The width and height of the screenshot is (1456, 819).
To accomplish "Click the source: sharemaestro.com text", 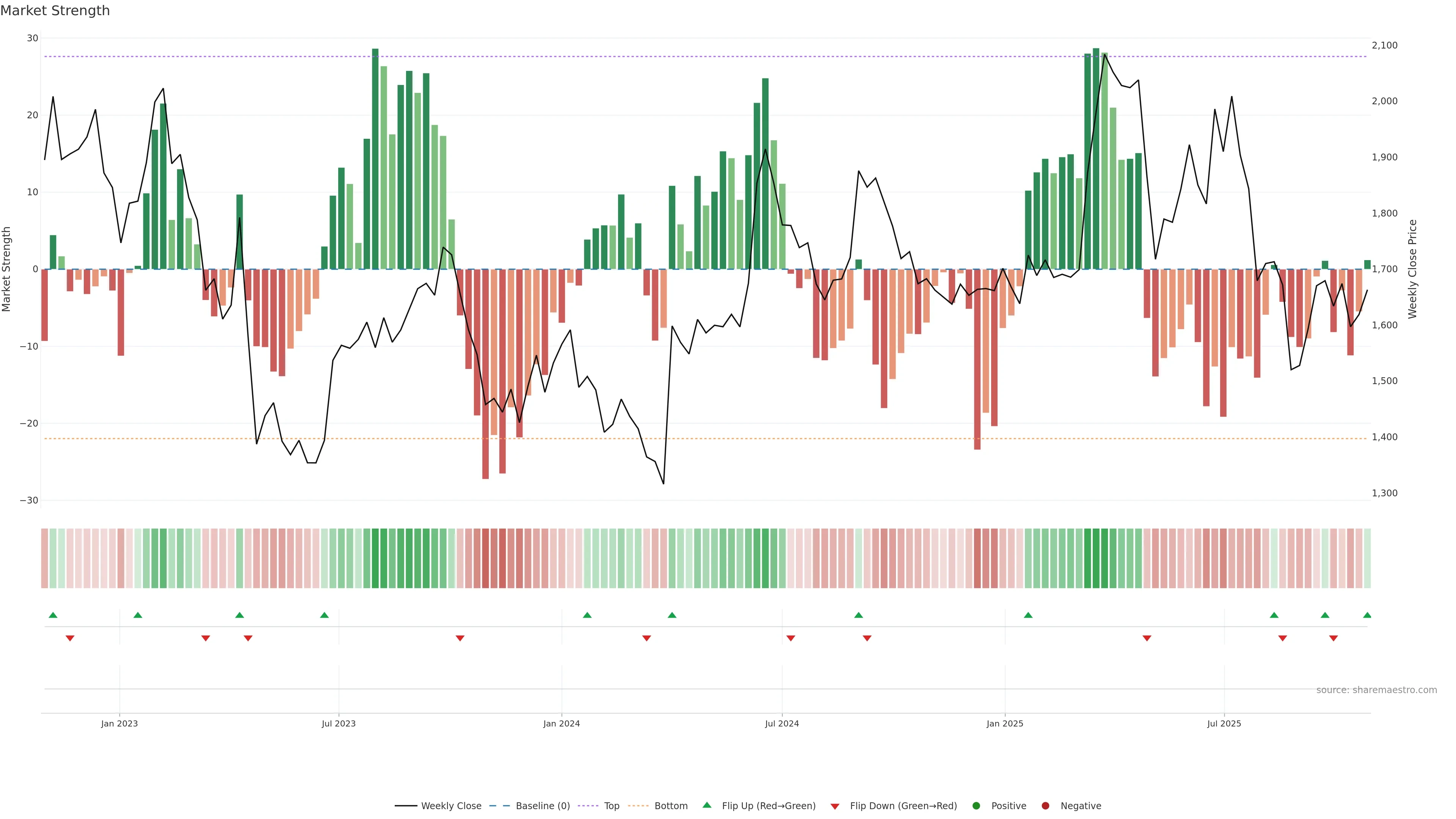I will pyautogui.click(x=1376, y=690).
